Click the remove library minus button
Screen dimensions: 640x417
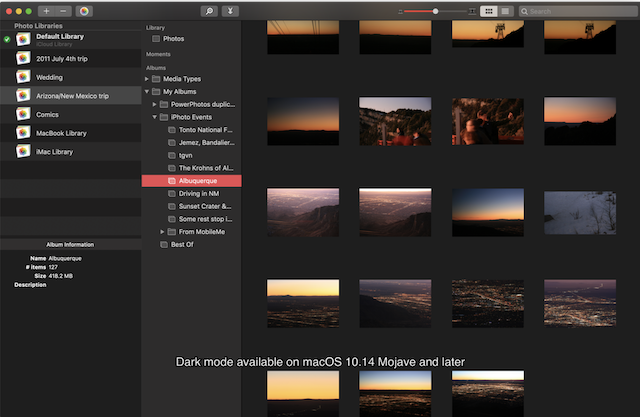[62, 11]
